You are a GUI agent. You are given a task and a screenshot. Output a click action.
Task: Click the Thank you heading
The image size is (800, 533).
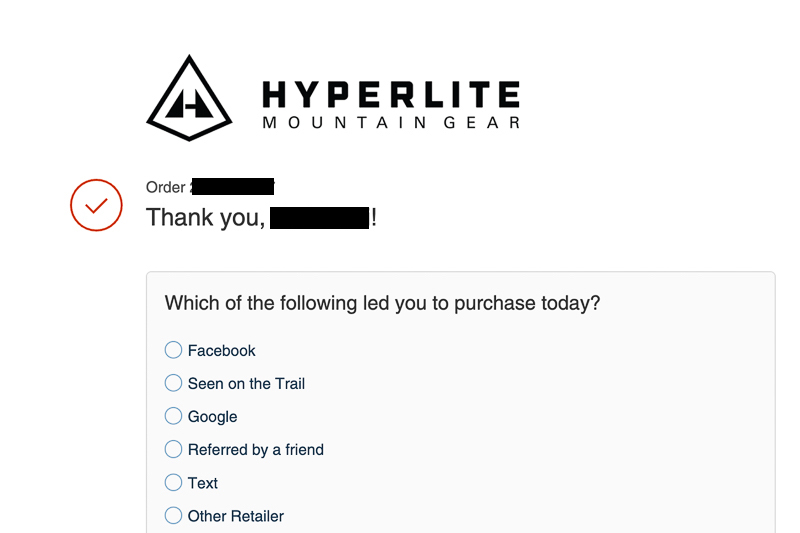coord(261,218)
